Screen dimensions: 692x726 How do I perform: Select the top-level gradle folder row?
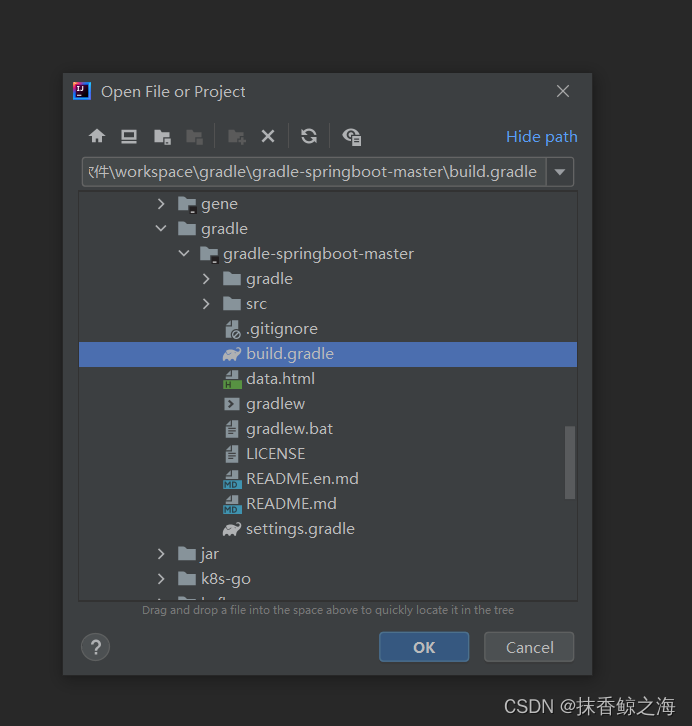click(x=328, y=229)
